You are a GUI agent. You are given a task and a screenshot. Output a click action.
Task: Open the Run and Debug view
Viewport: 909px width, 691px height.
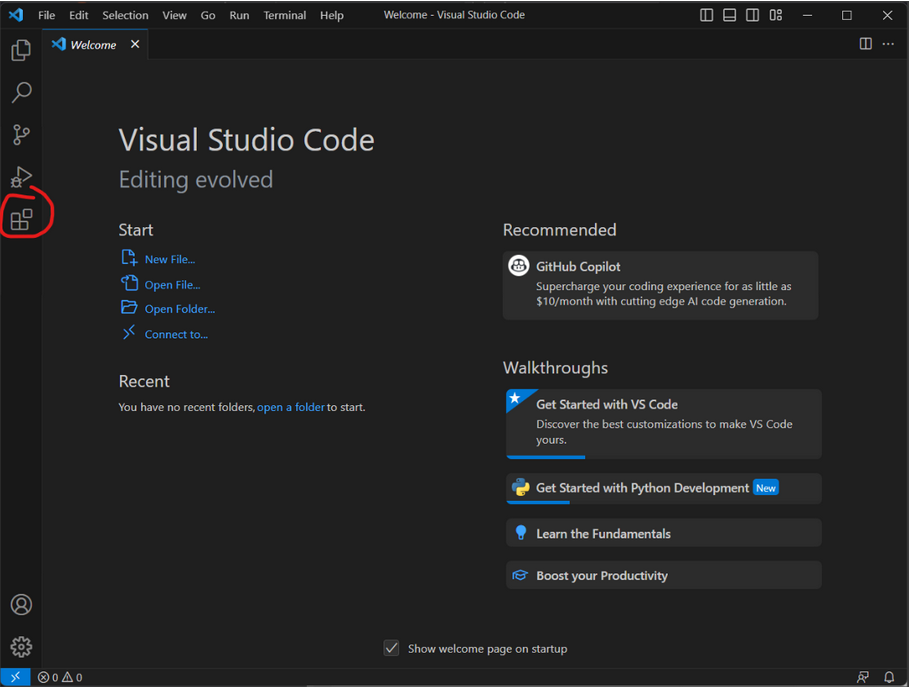[21, 177]
